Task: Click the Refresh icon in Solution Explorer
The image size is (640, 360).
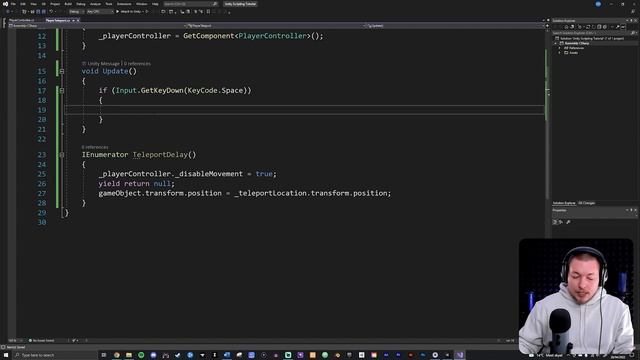Action: 594,27
